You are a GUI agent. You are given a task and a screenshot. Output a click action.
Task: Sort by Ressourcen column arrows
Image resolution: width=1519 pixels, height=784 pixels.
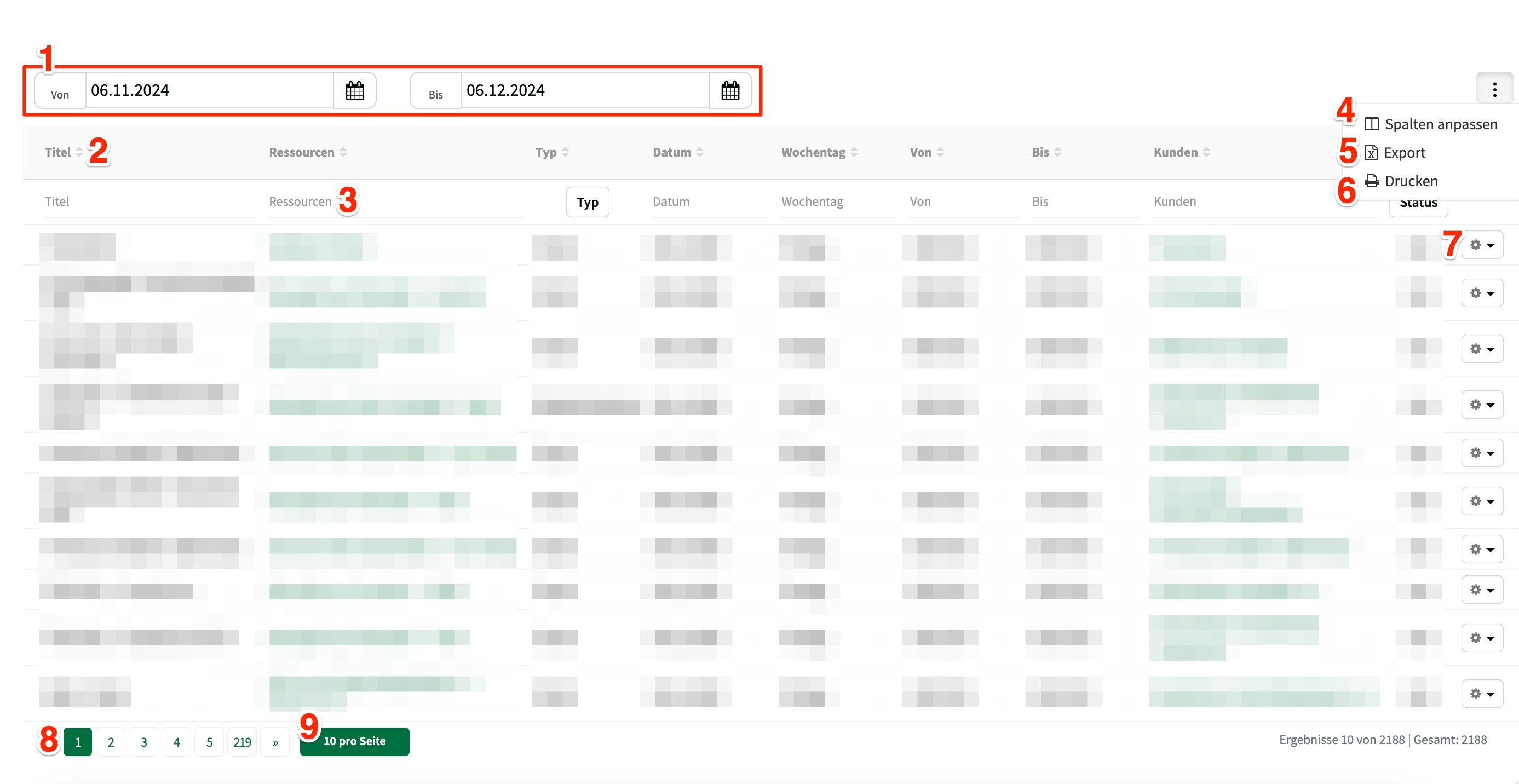coord(343,153)
